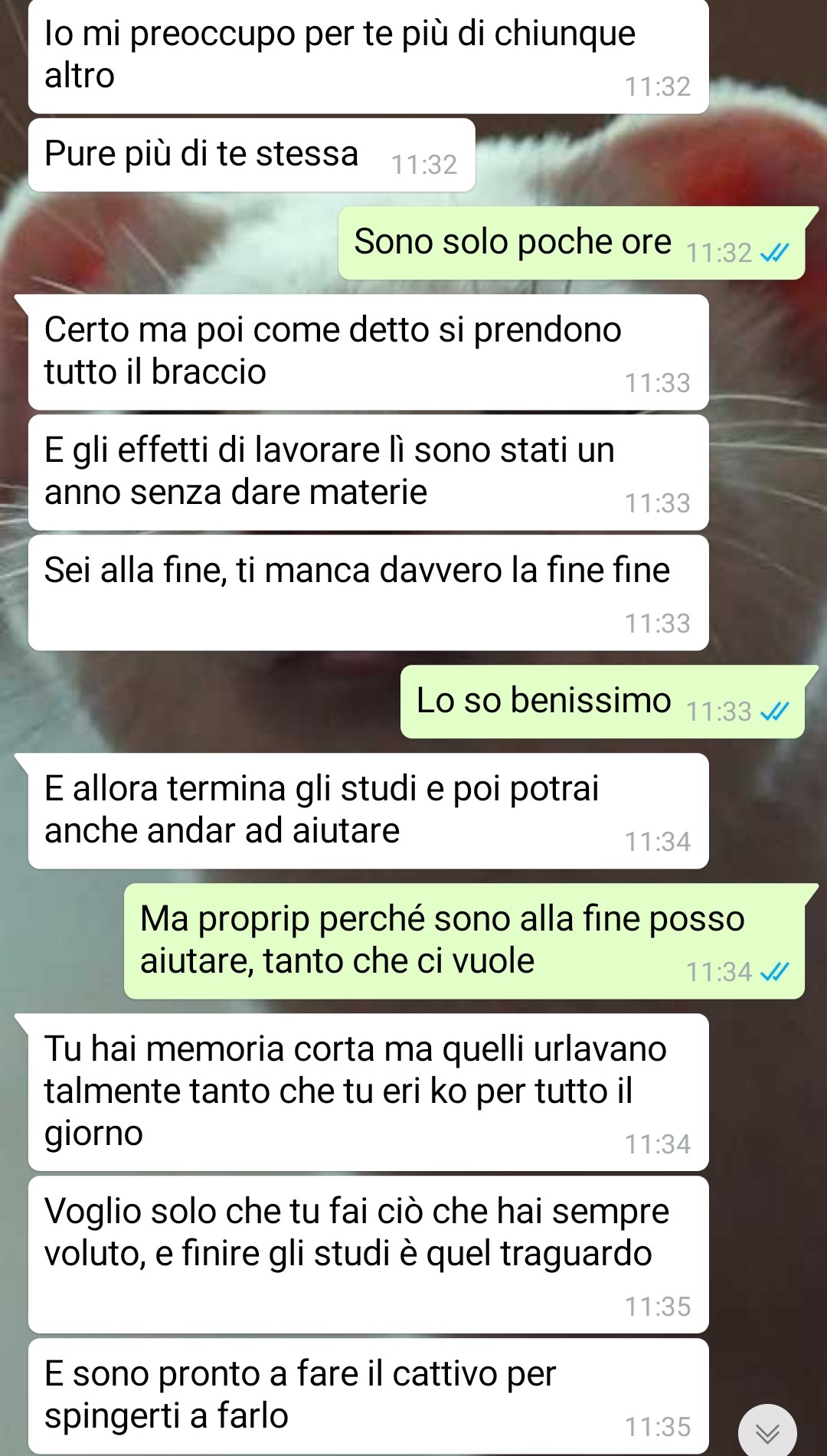
Task: Tap message 'Certo ma poi come detto'
Action: [368, 352]
